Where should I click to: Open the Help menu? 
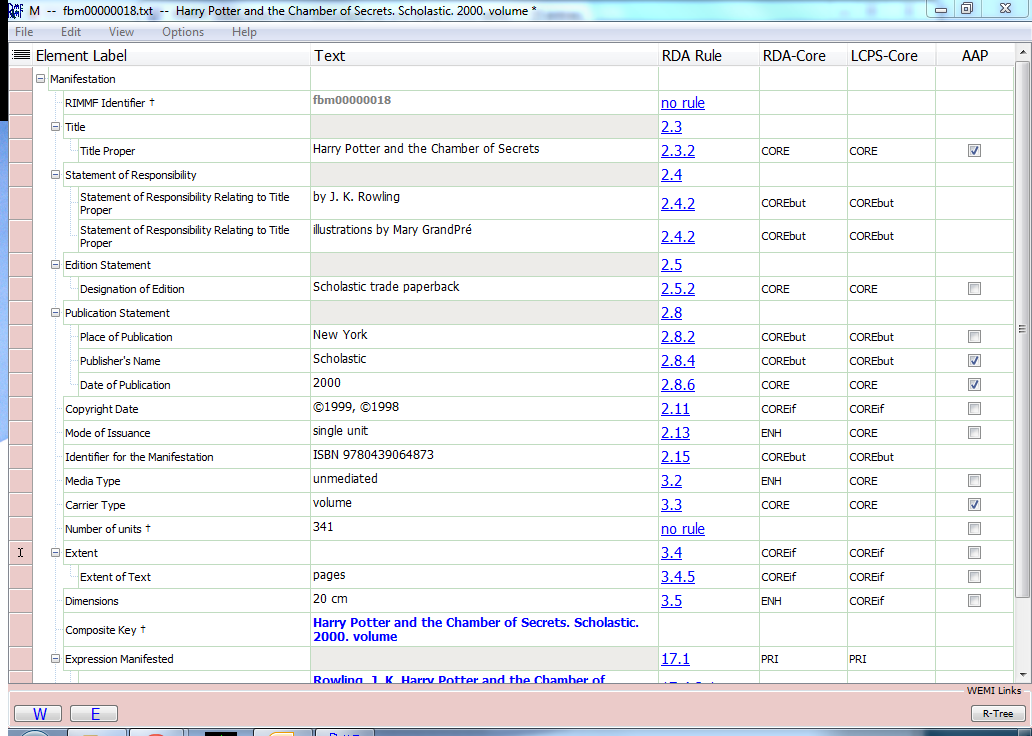click(244, 32)
